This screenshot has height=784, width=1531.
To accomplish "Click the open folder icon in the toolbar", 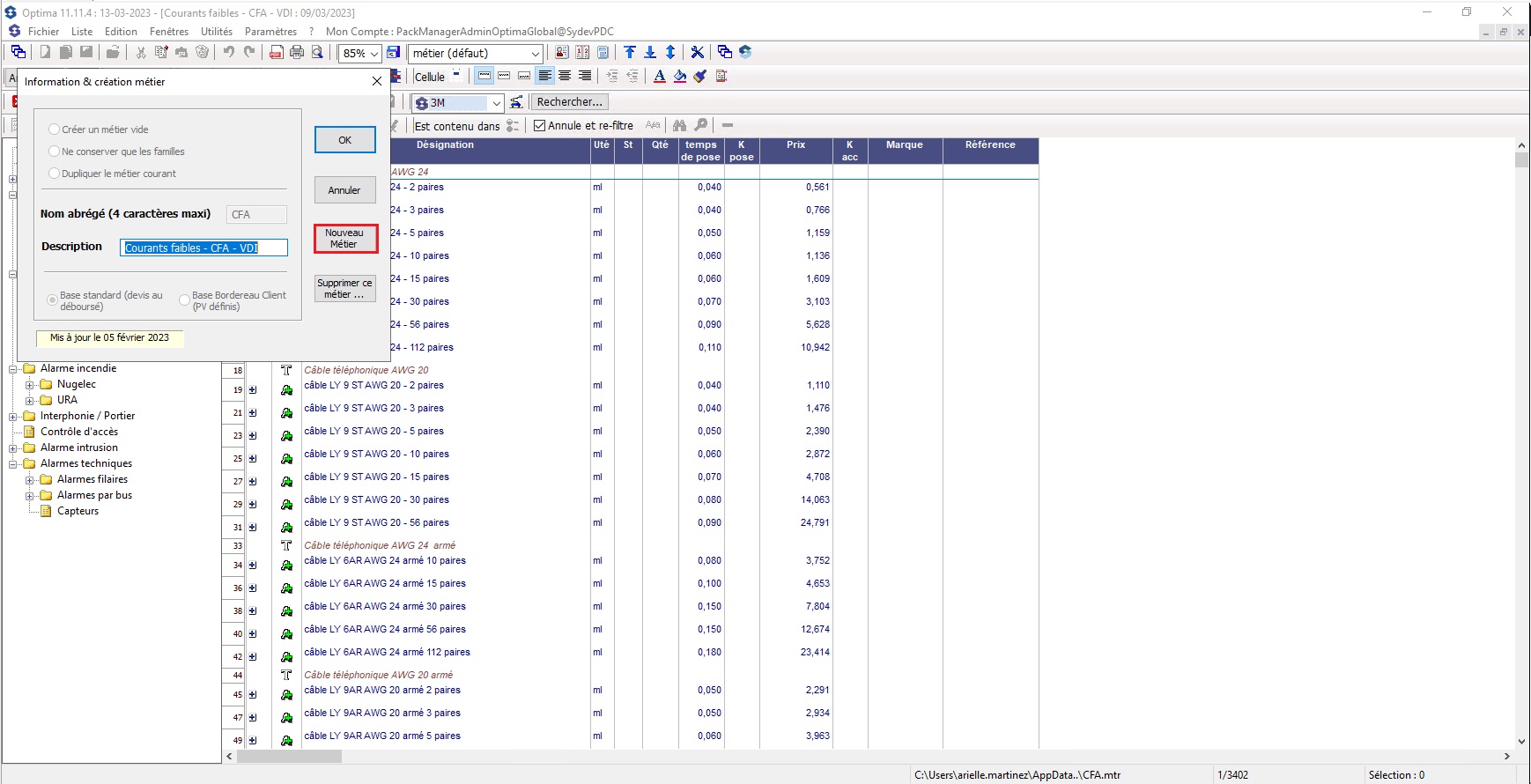I will (113, 52).
